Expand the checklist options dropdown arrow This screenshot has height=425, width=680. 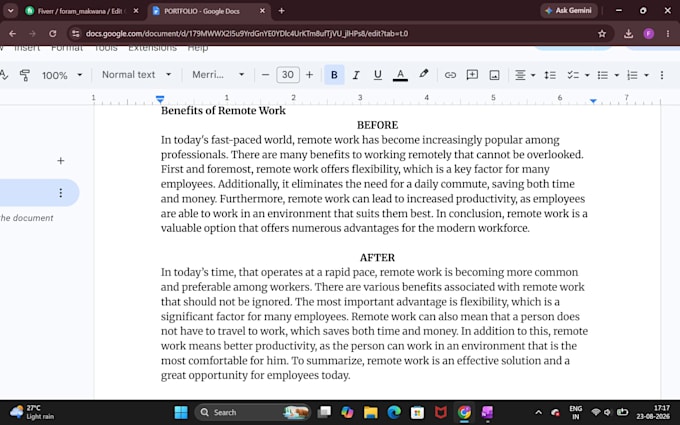click(x=587, y=75)
